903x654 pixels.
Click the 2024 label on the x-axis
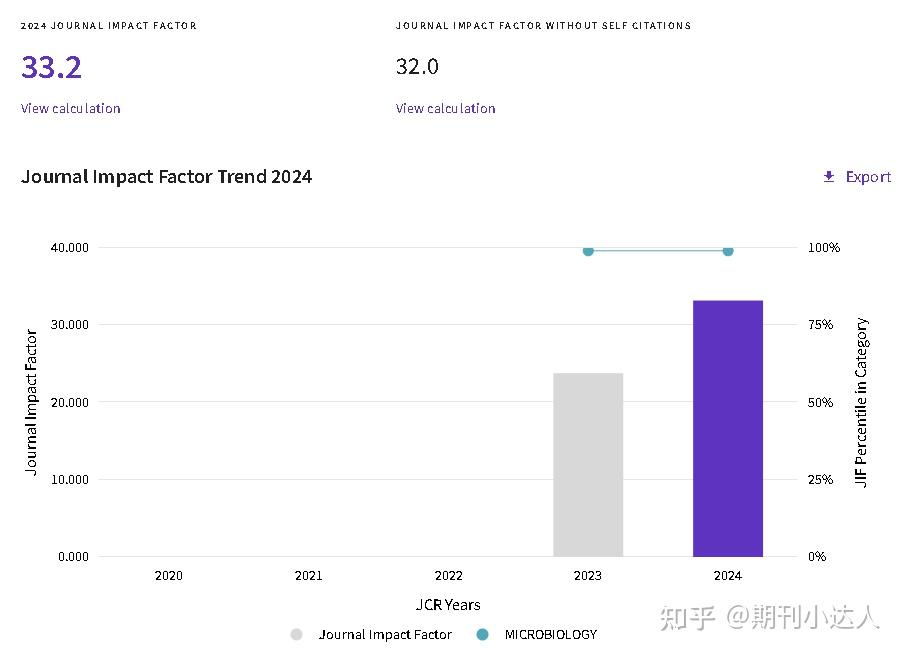(728, 575)
